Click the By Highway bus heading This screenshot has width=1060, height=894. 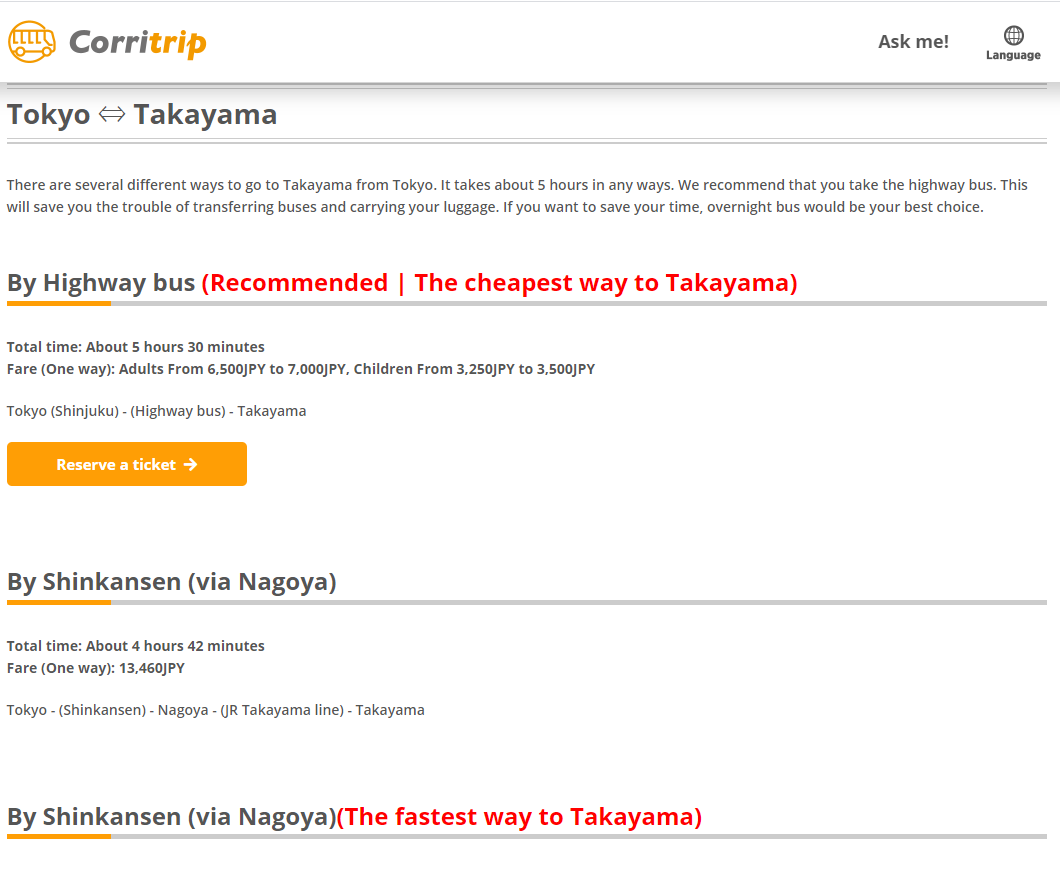click(x=101, y=283)
